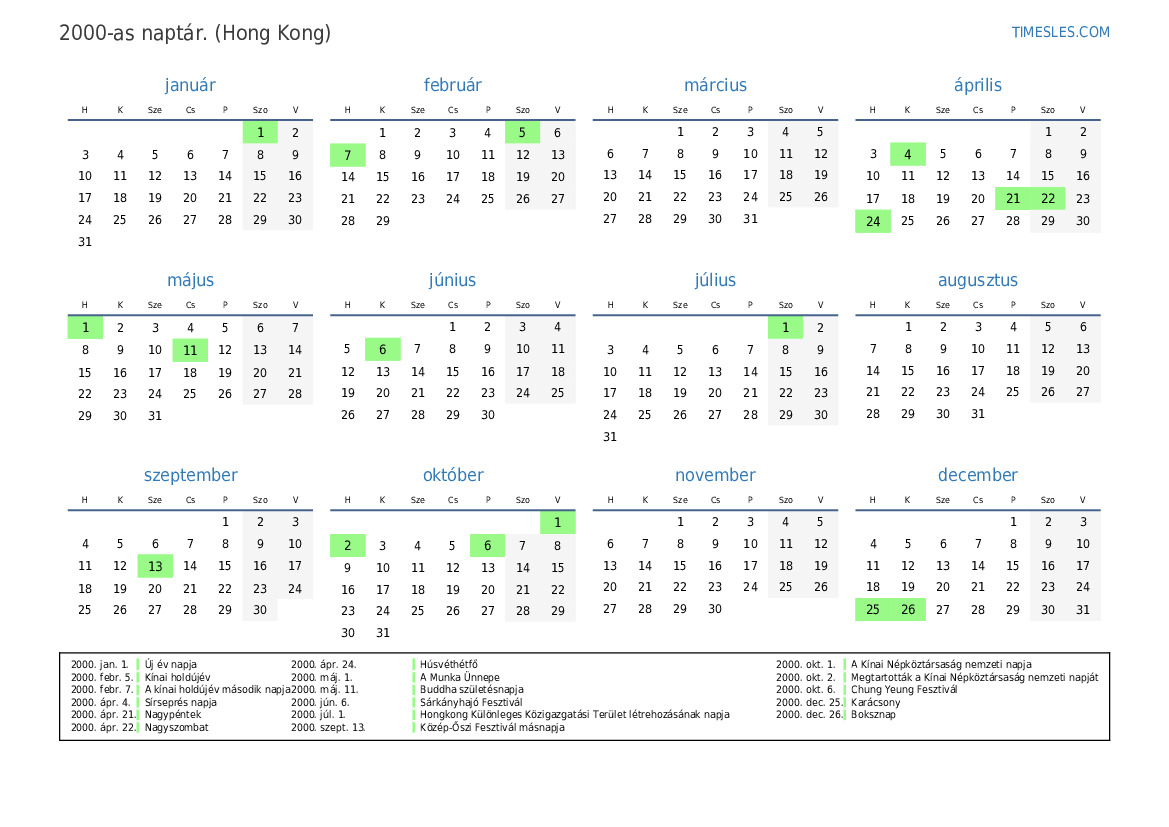The height and width of the screenshot is (827, 1169).
Task: Open the TIMESLES.COM link
Action: (x=1060, y=32)
